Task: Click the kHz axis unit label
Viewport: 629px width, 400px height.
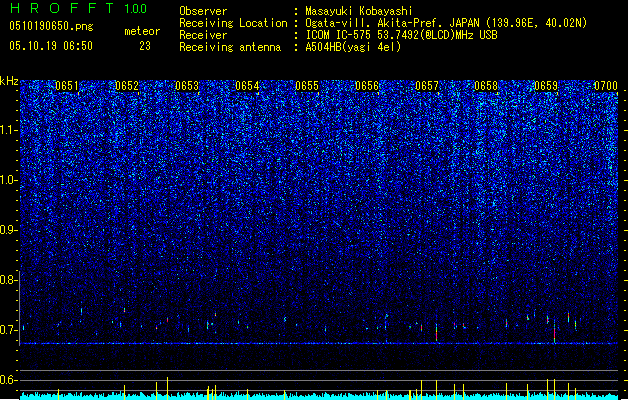Action: [9, 81]
